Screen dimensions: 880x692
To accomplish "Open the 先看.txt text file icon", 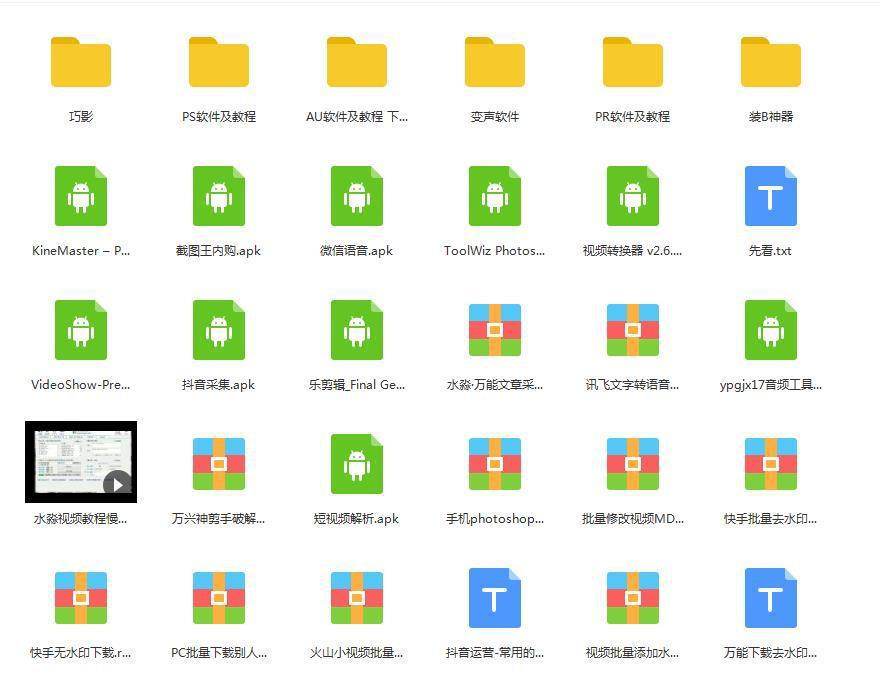I will point(771,196).
